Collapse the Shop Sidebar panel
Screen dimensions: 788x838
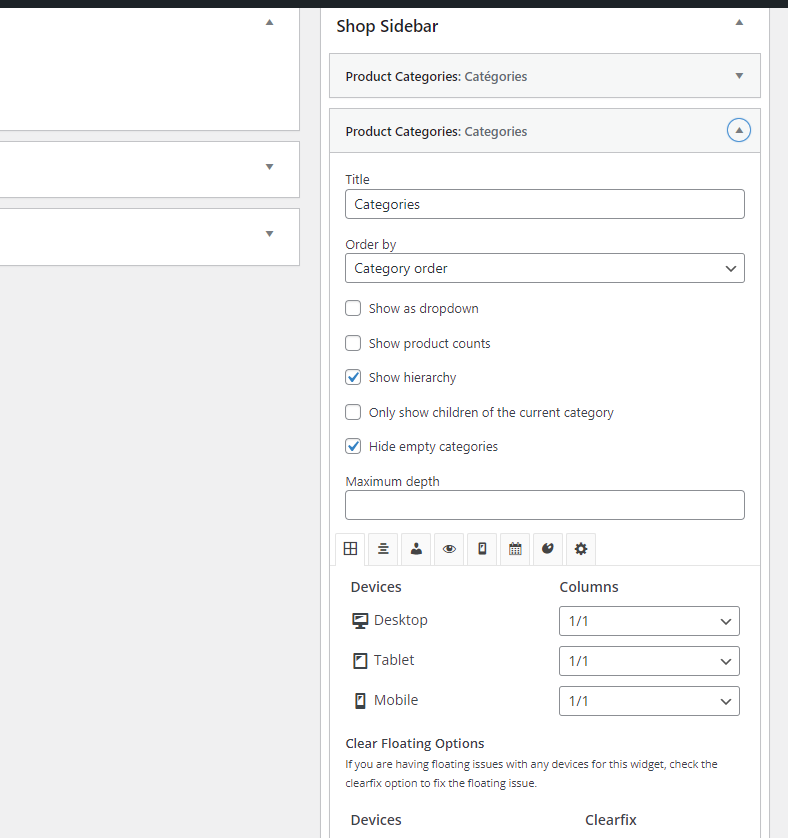click(739, 22)
